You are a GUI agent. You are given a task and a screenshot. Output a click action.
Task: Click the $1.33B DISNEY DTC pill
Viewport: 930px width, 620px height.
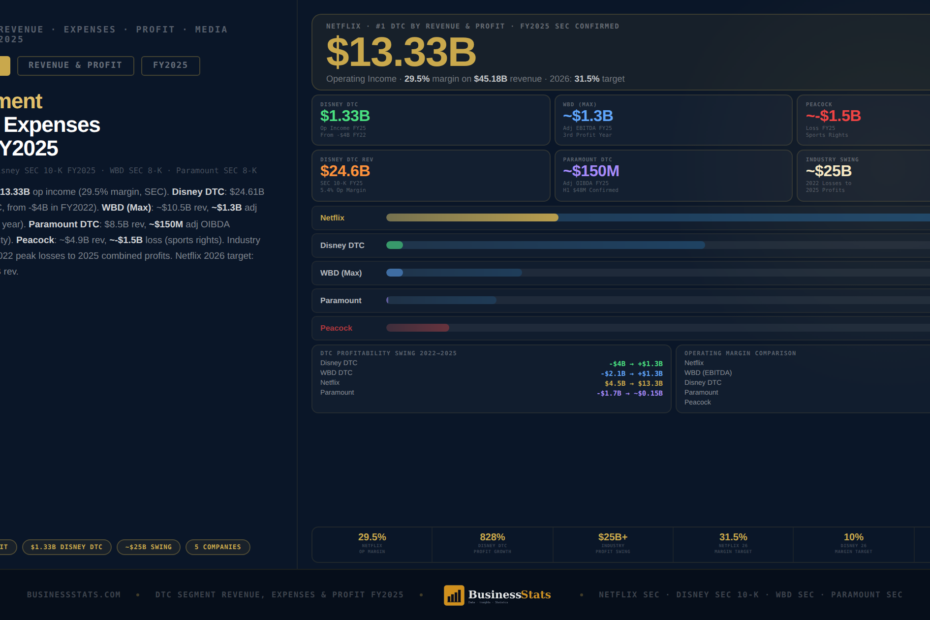[66, 547]
